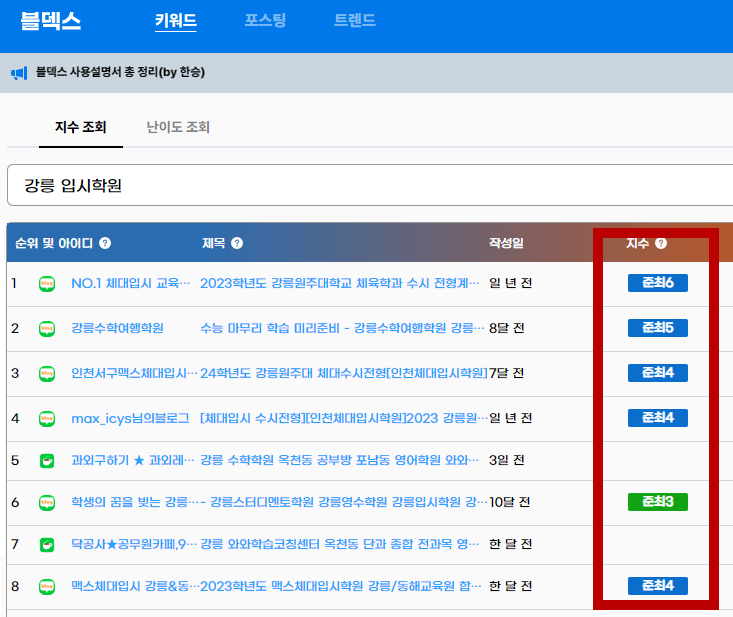Click the 준최6 index badge

point(658,283)
